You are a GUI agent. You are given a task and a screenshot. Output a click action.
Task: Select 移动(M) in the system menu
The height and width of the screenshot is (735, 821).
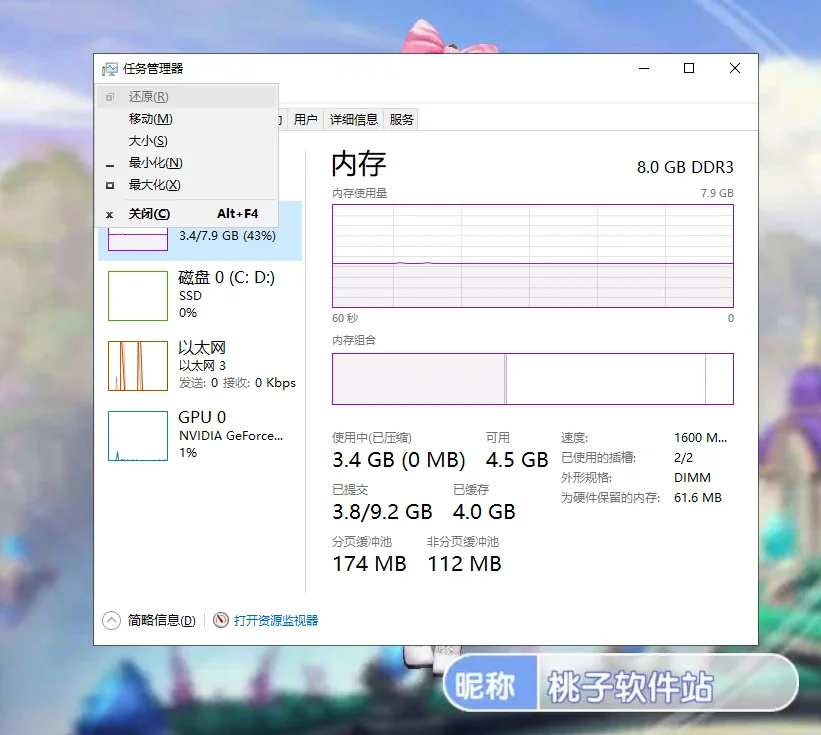pos(186,119)
